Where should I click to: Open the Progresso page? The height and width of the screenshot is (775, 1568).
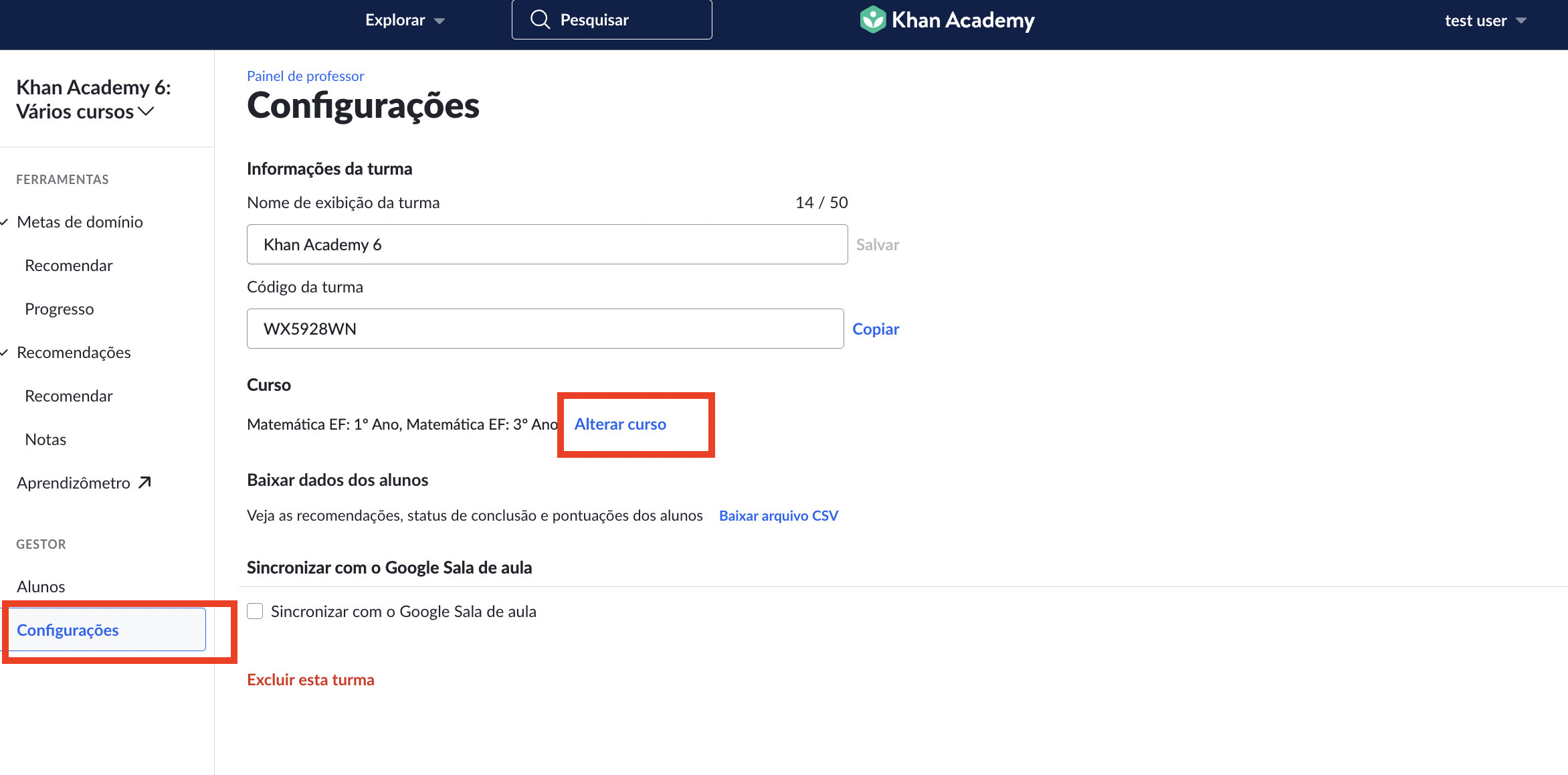59,309
